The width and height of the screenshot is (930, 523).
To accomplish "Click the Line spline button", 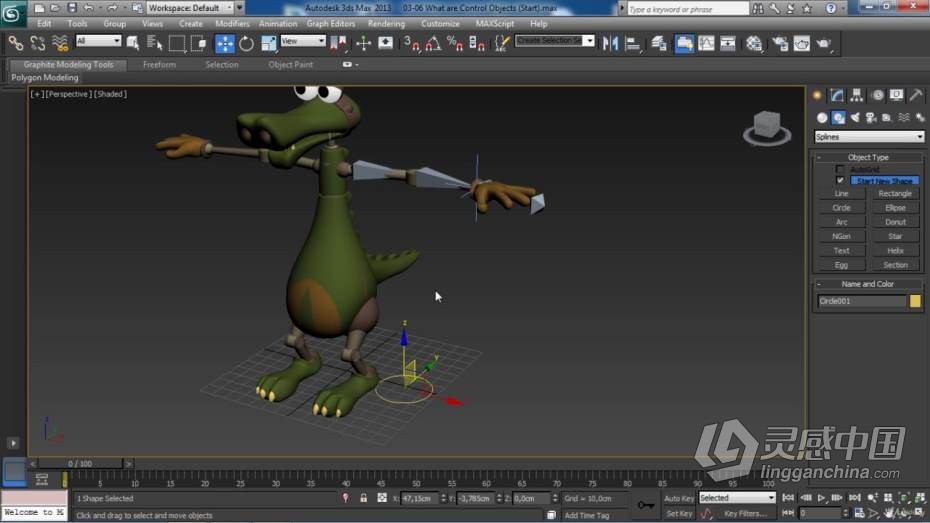I will point(841,194).
